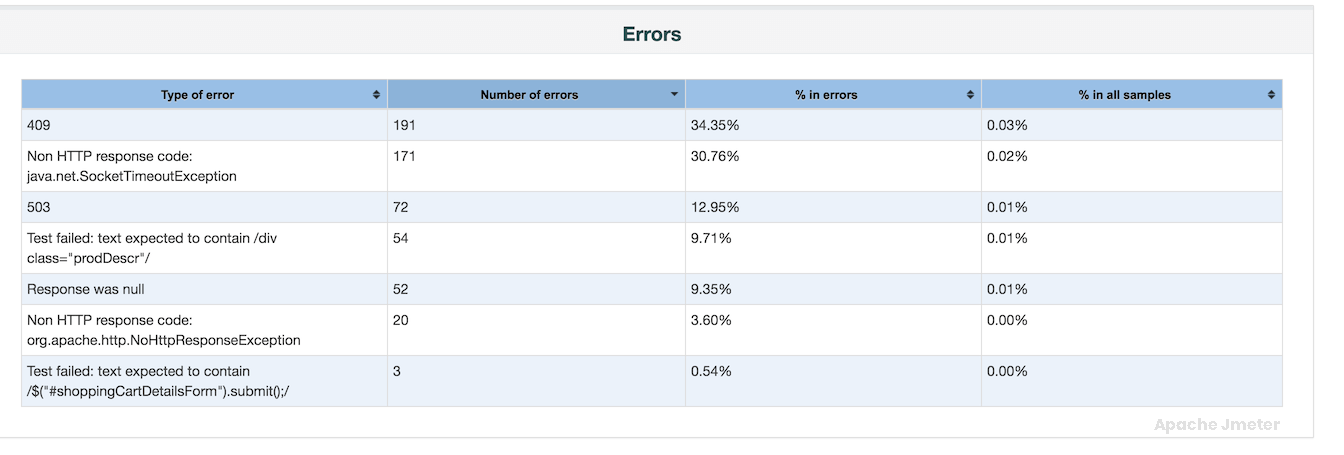This screenshot has width=1344, height=455.
Task: Click the 30.76% in errors value
Action: pyautogui.click(x=715, y=156)
